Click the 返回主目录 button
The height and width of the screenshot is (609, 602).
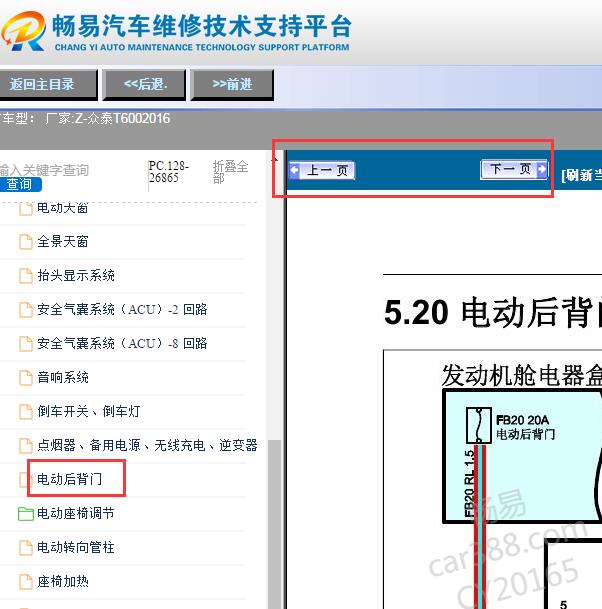(48, 85)
